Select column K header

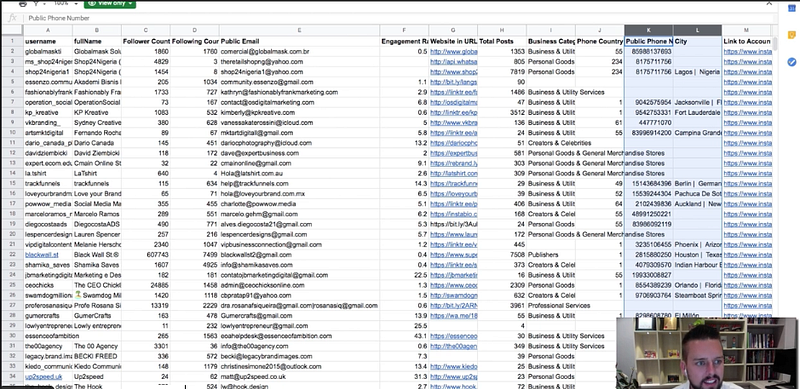coord(648,30)
